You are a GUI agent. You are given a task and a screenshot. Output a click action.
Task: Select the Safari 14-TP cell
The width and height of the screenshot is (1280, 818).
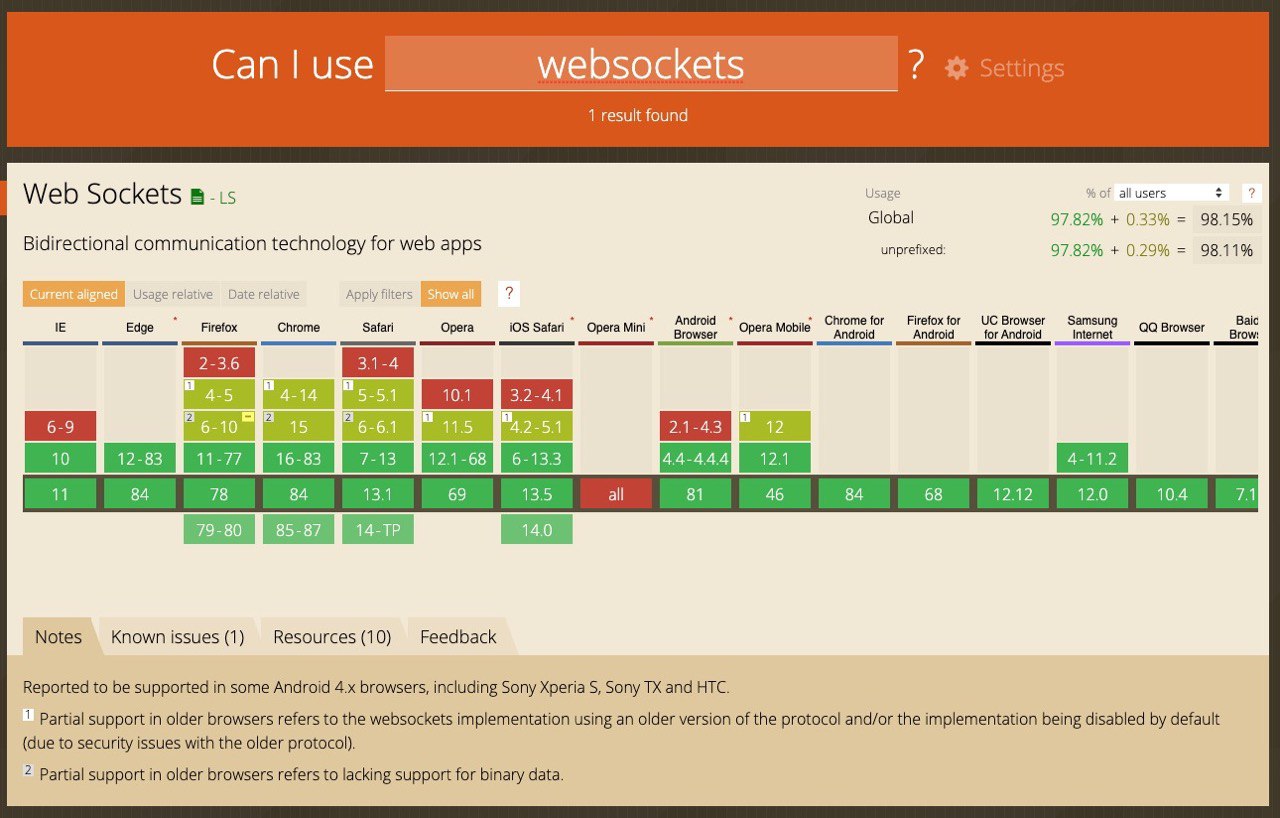[x=378, y=529]
